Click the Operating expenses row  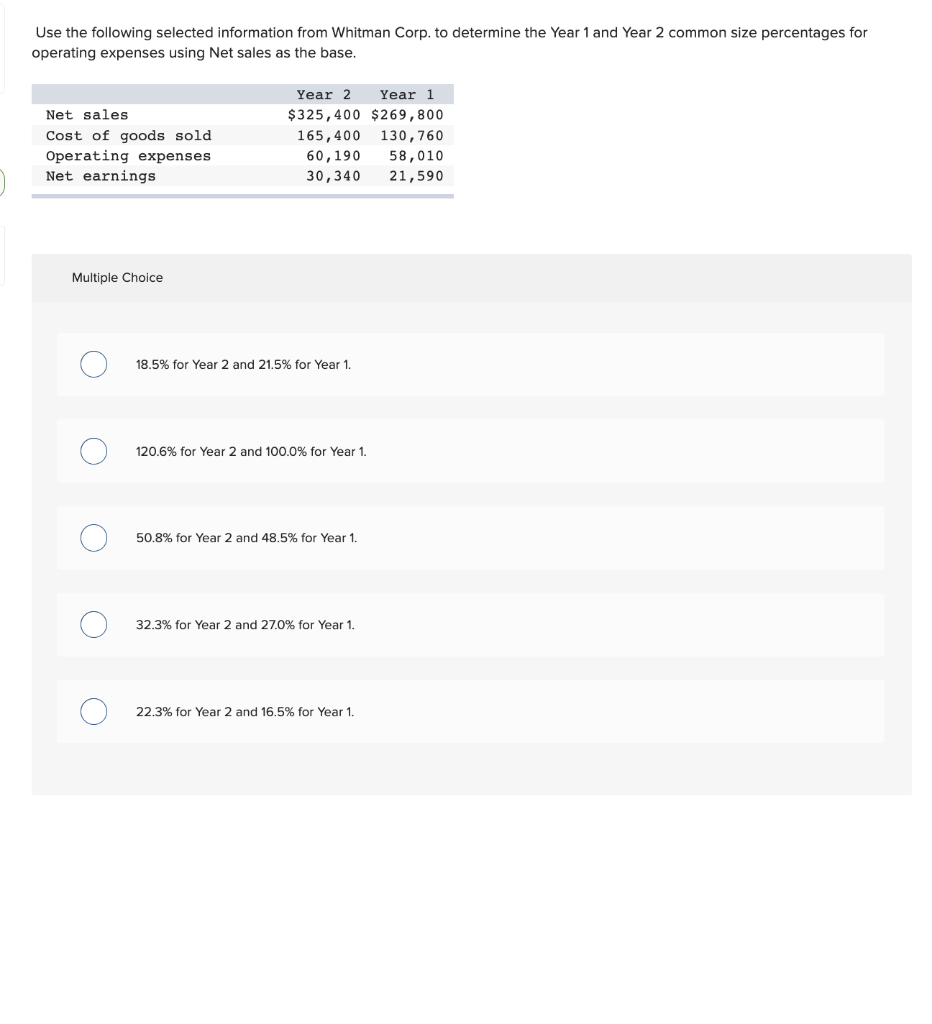point(130,155)
